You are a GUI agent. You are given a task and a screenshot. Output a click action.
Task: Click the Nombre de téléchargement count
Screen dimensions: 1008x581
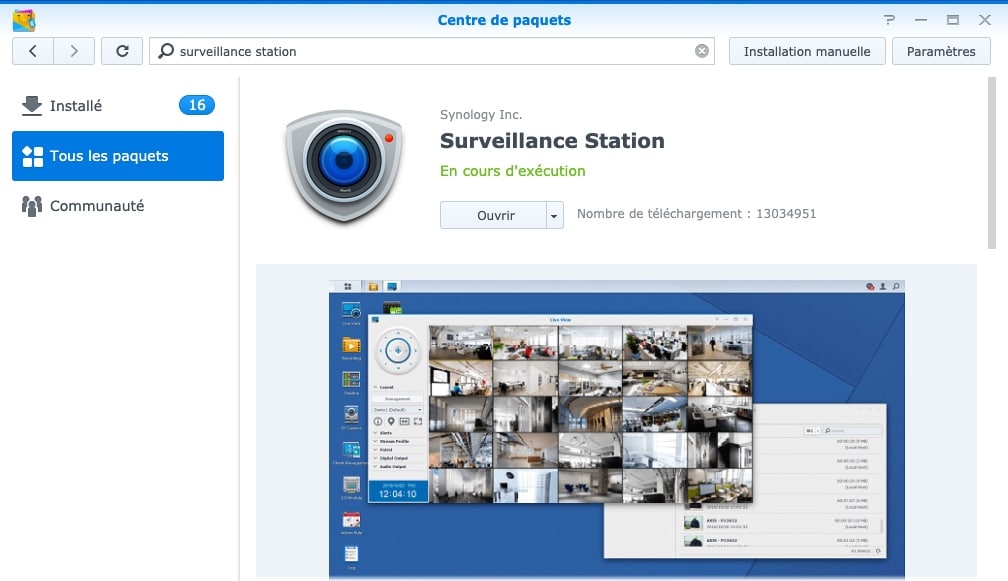696,213
